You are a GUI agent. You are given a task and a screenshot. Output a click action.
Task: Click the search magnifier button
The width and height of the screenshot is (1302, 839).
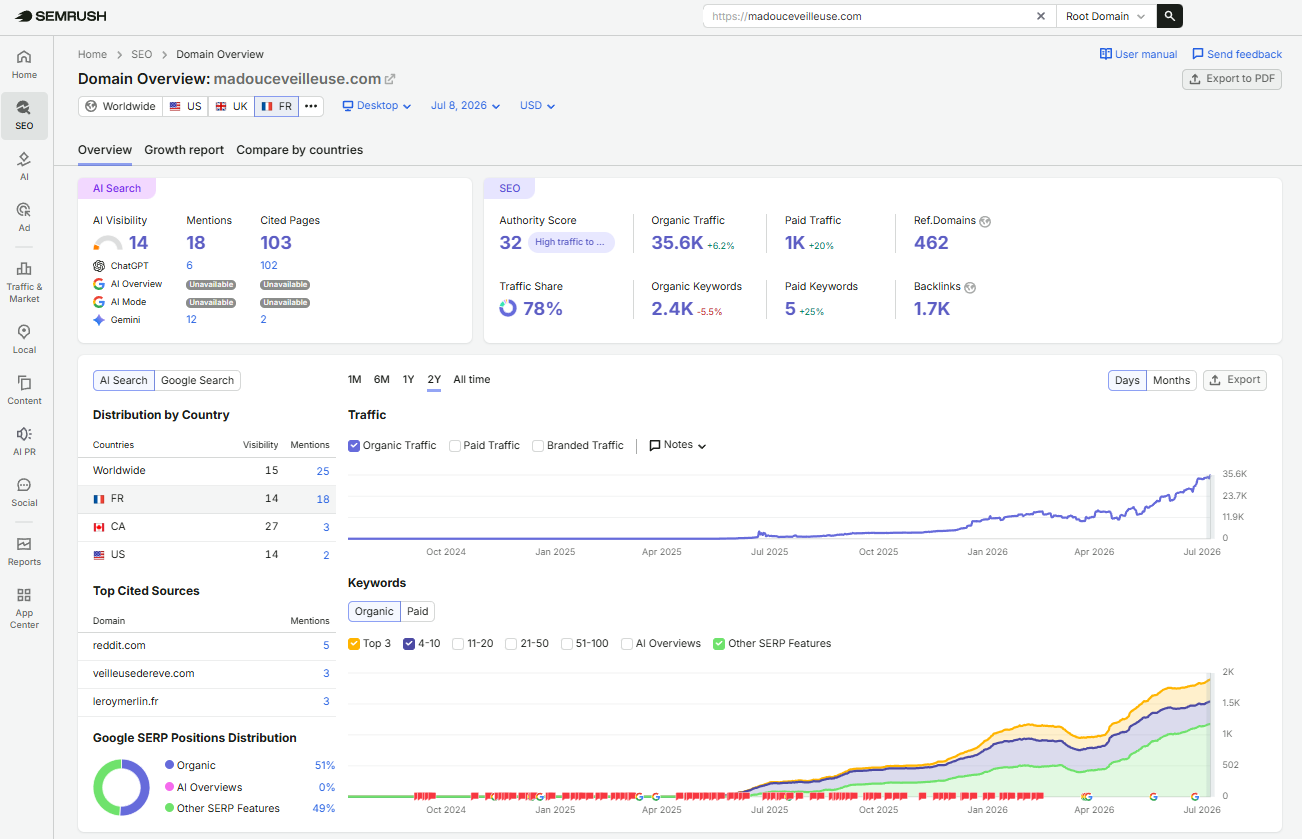1169,16
